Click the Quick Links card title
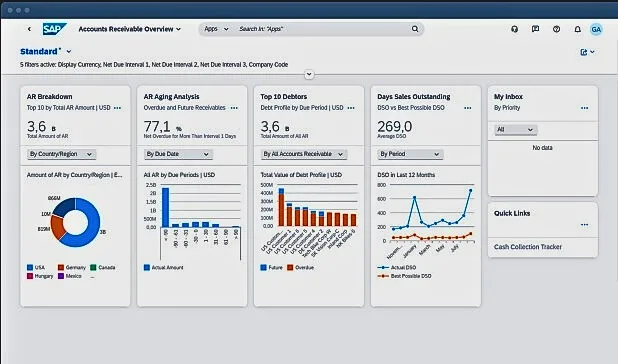 tap(512, 213)
